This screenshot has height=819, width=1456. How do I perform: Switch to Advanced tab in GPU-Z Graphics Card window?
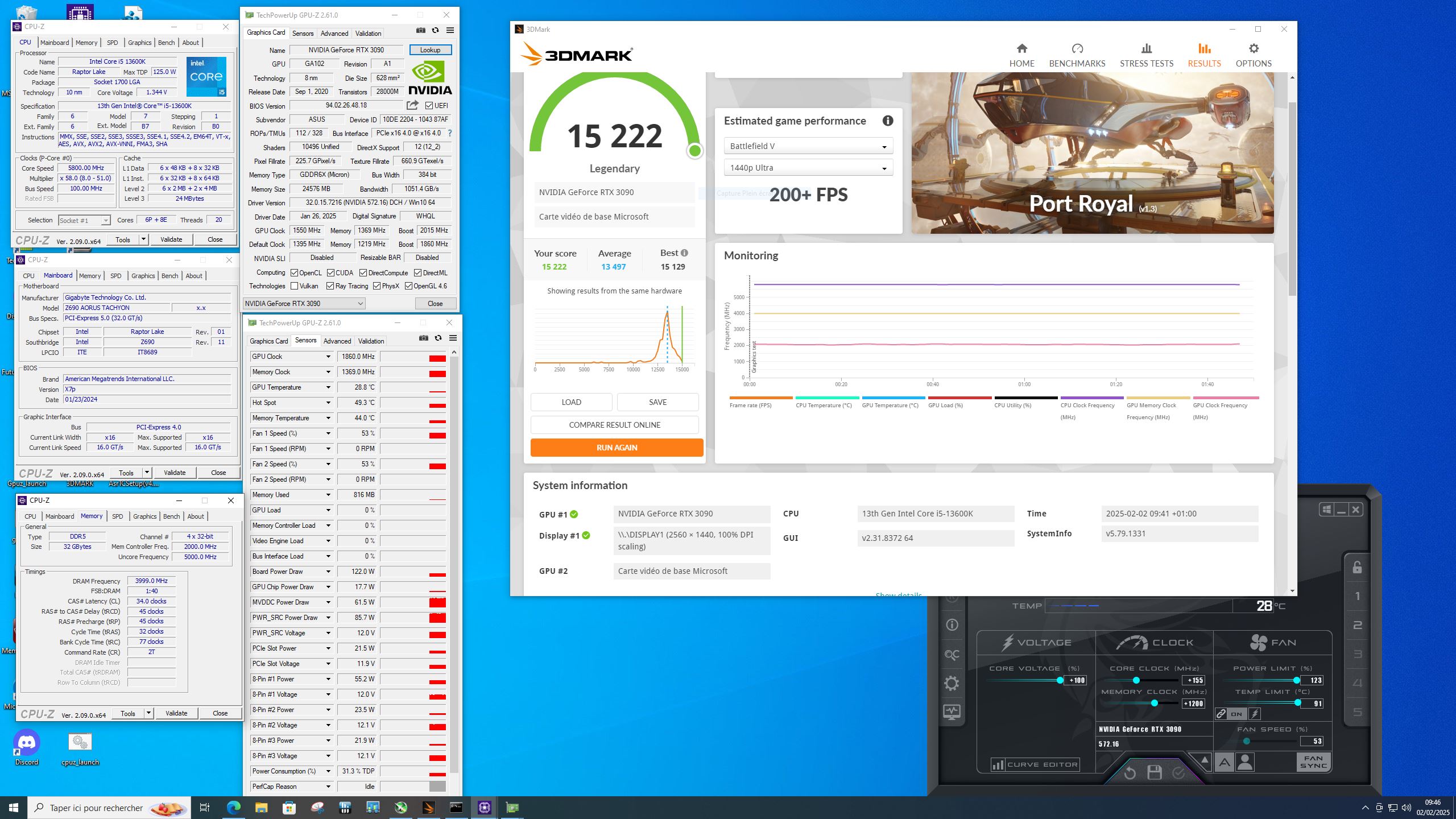(334, 34)
